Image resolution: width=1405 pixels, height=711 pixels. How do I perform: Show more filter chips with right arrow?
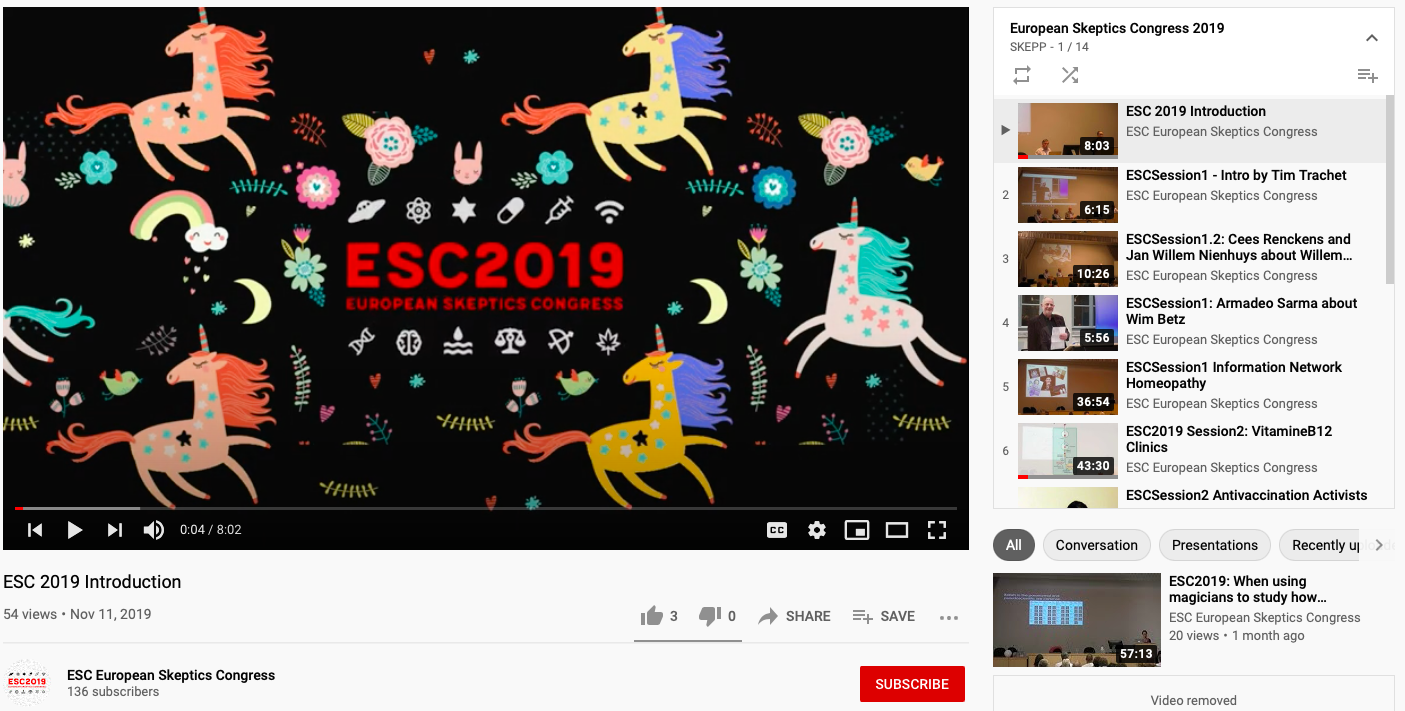1379,545
